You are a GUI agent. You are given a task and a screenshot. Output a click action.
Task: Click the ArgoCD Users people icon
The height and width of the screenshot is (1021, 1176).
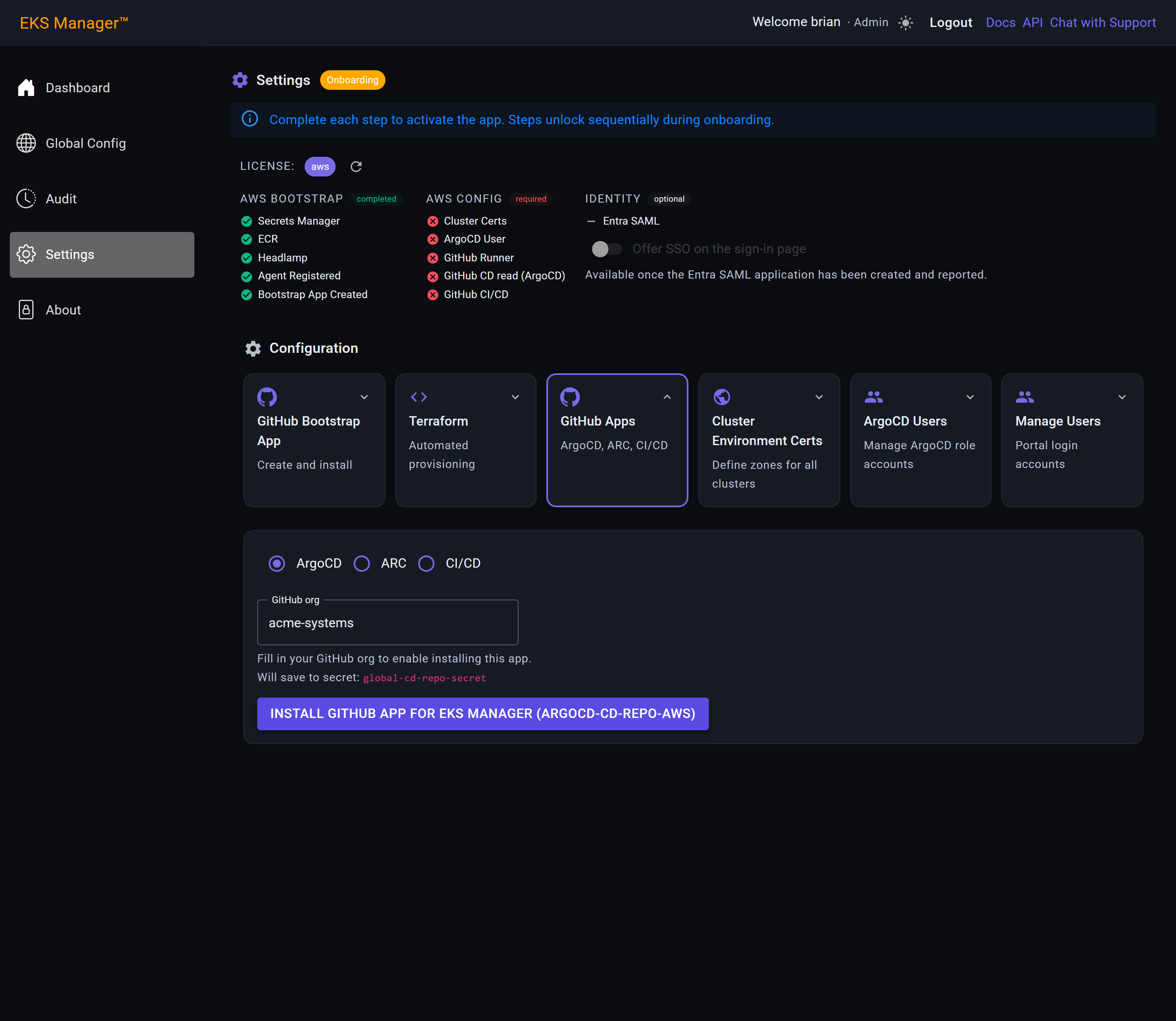click(x=873, y=397)
